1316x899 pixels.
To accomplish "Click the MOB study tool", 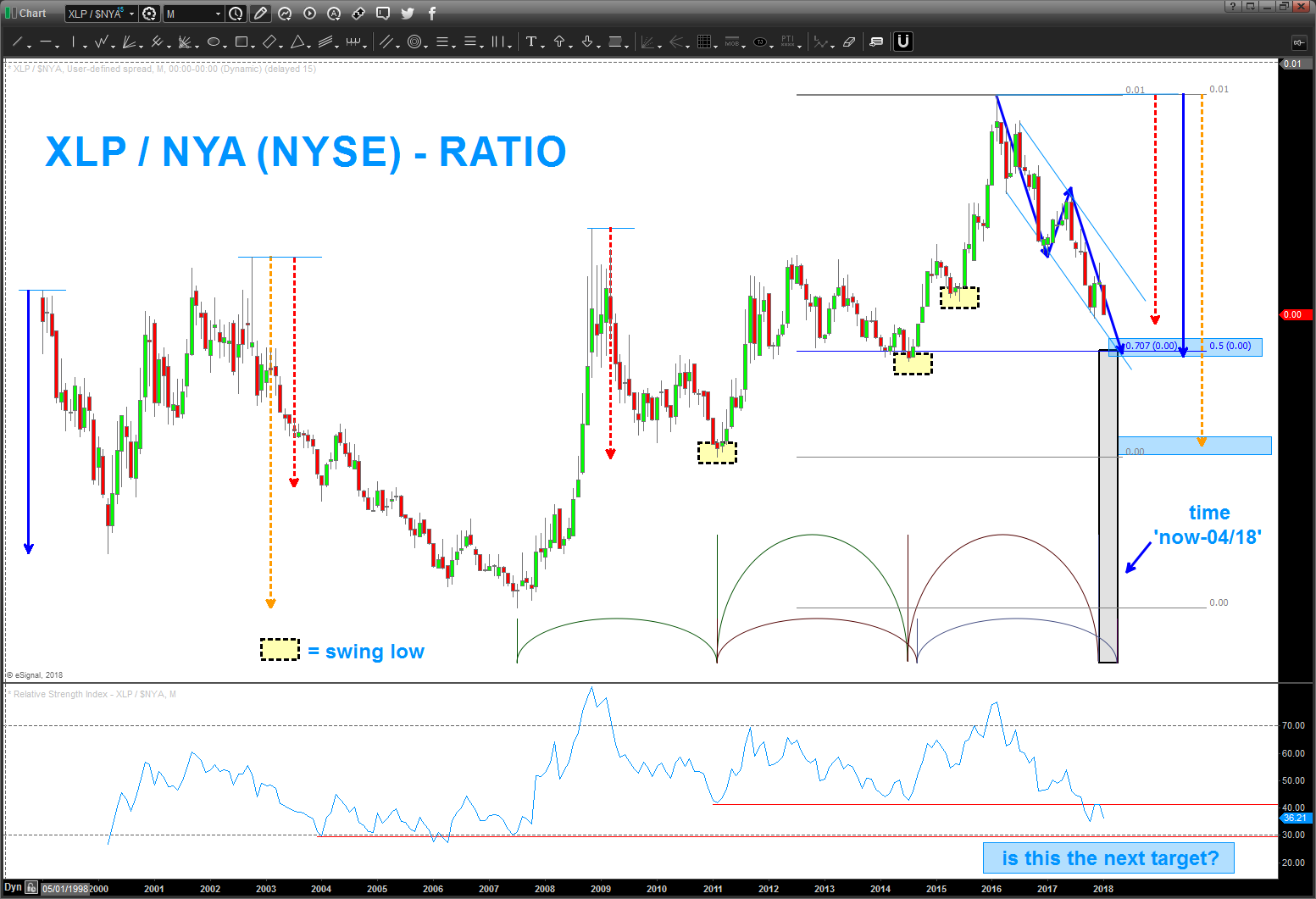I will click(732, 42).
